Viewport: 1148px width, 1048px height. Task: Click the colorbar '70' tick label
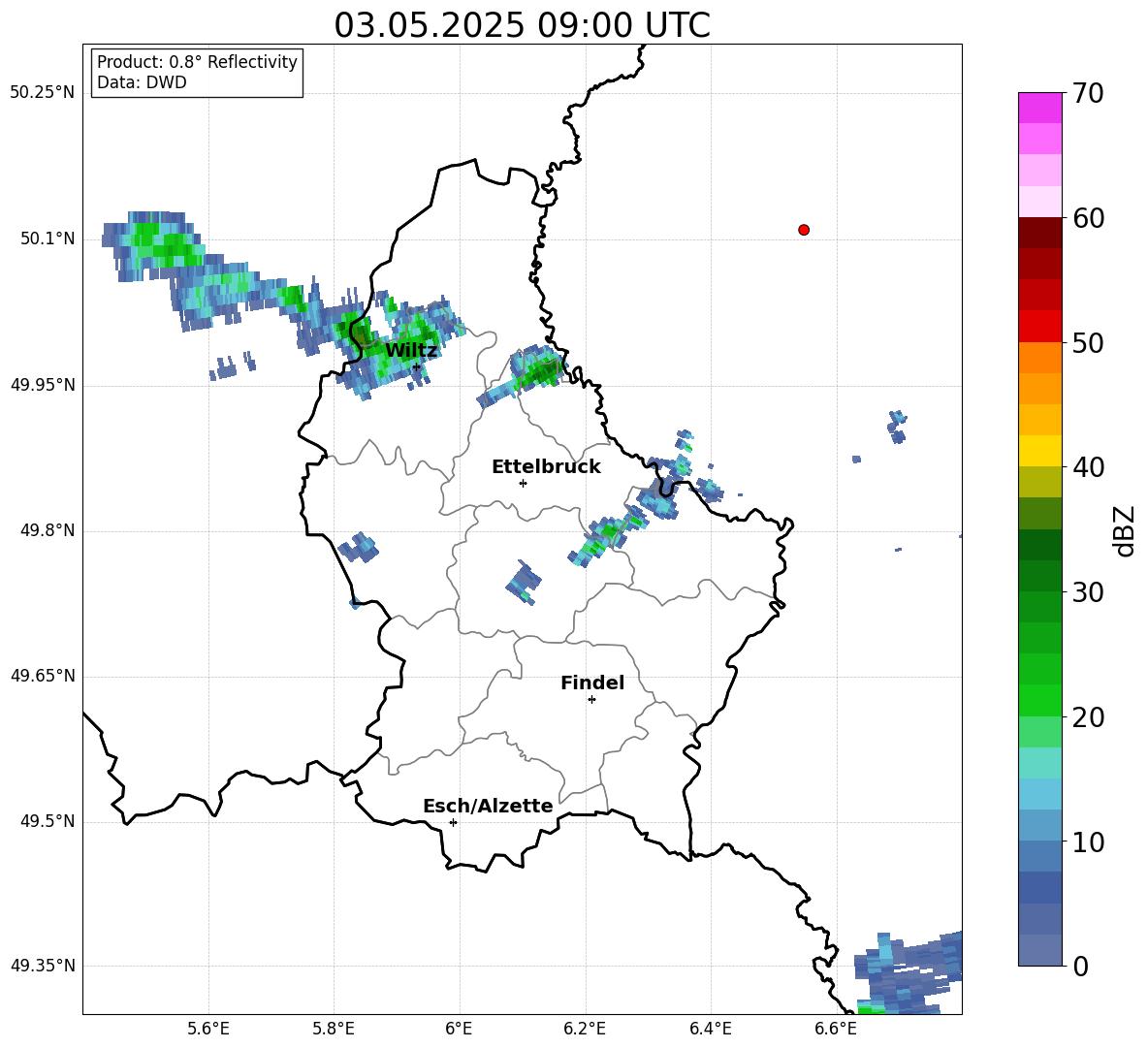coord(1088,94)
